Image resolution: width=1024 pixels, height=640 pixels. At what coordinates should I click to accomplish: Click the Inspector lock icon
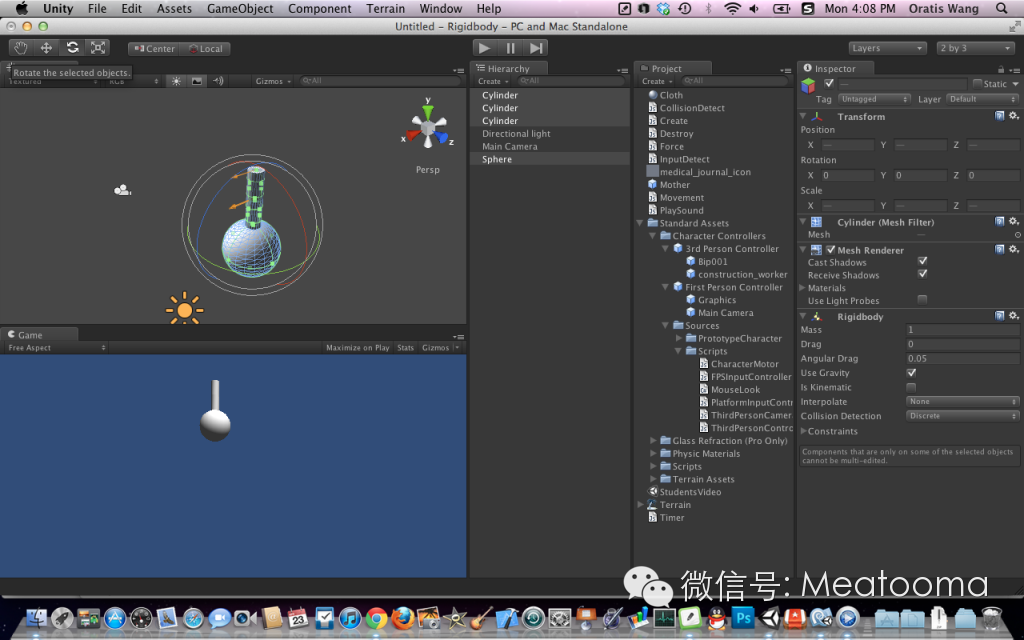(x=1000, y=69)
